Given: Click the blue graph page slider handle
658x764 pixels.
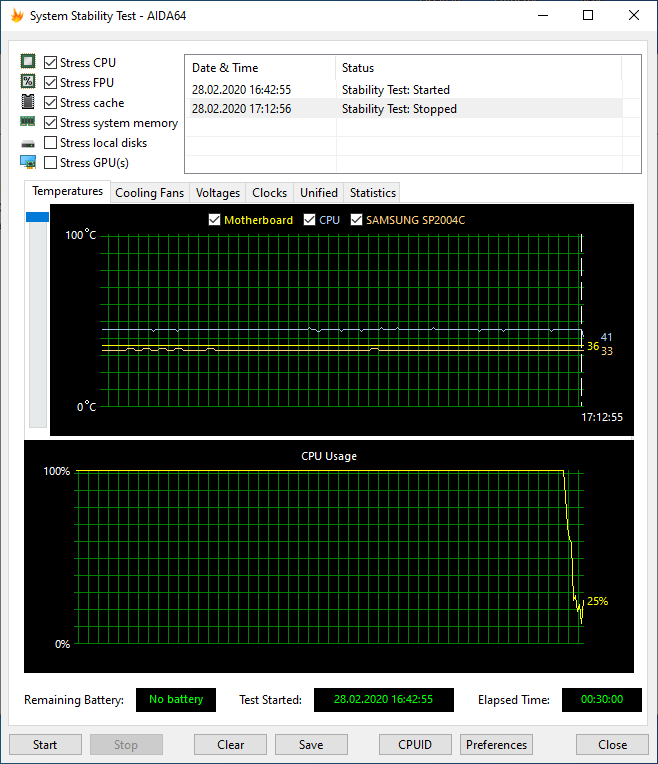Looking at the screenshot, I should pos(38,217).
